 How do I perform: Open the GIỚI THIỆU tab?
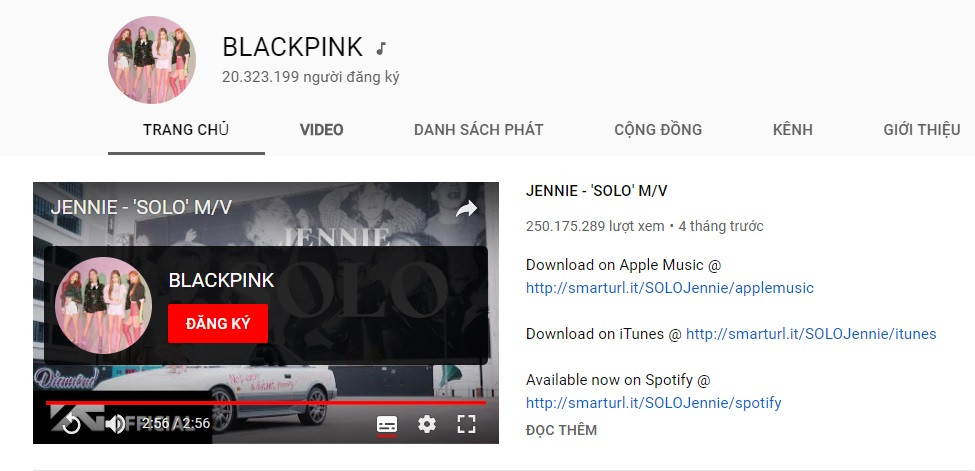point(922,129)
